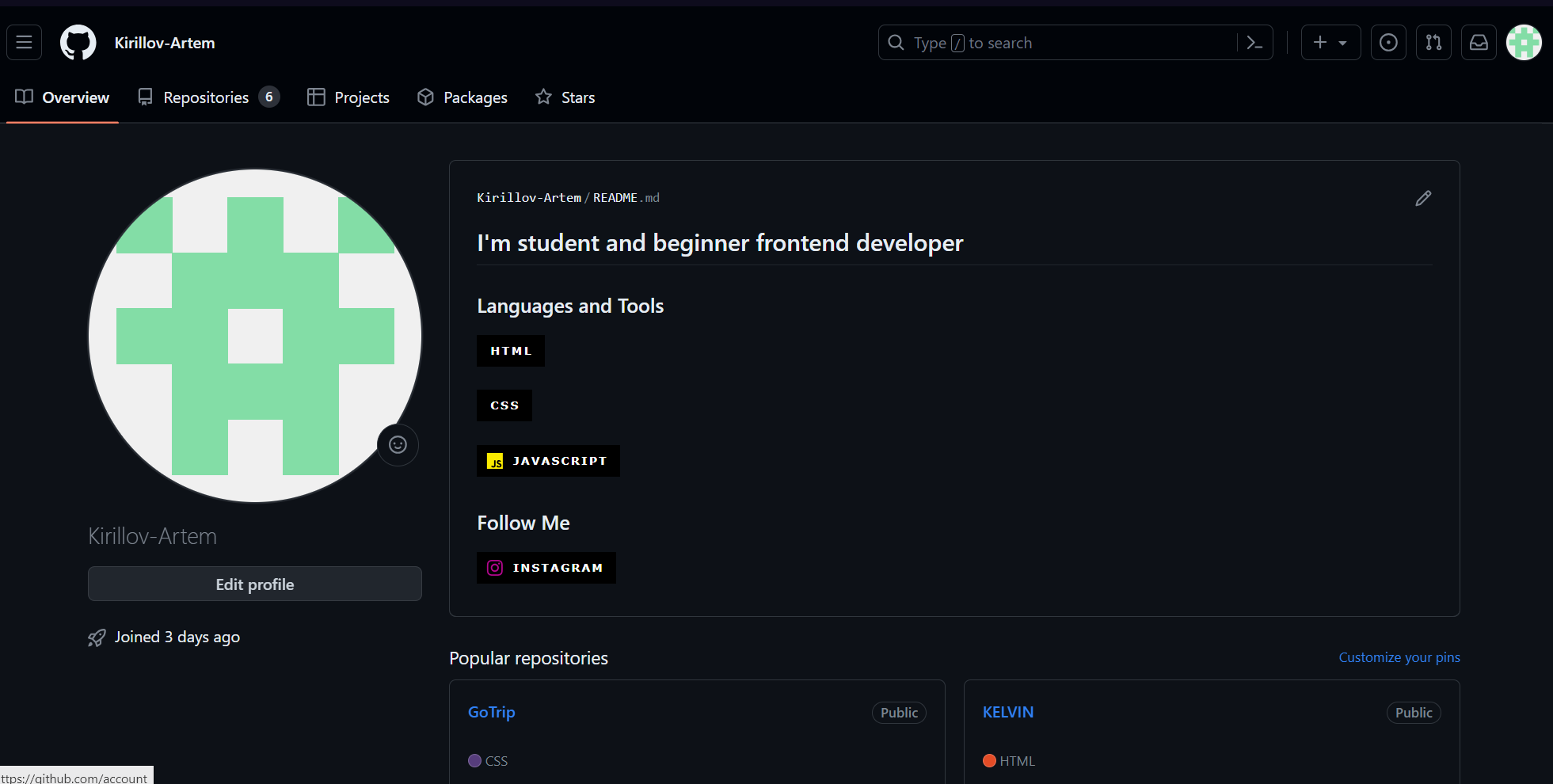1553x784 pixels.
Task: Click the JavaScript badge
Action: pyautogui.click(x=548, y=461)
